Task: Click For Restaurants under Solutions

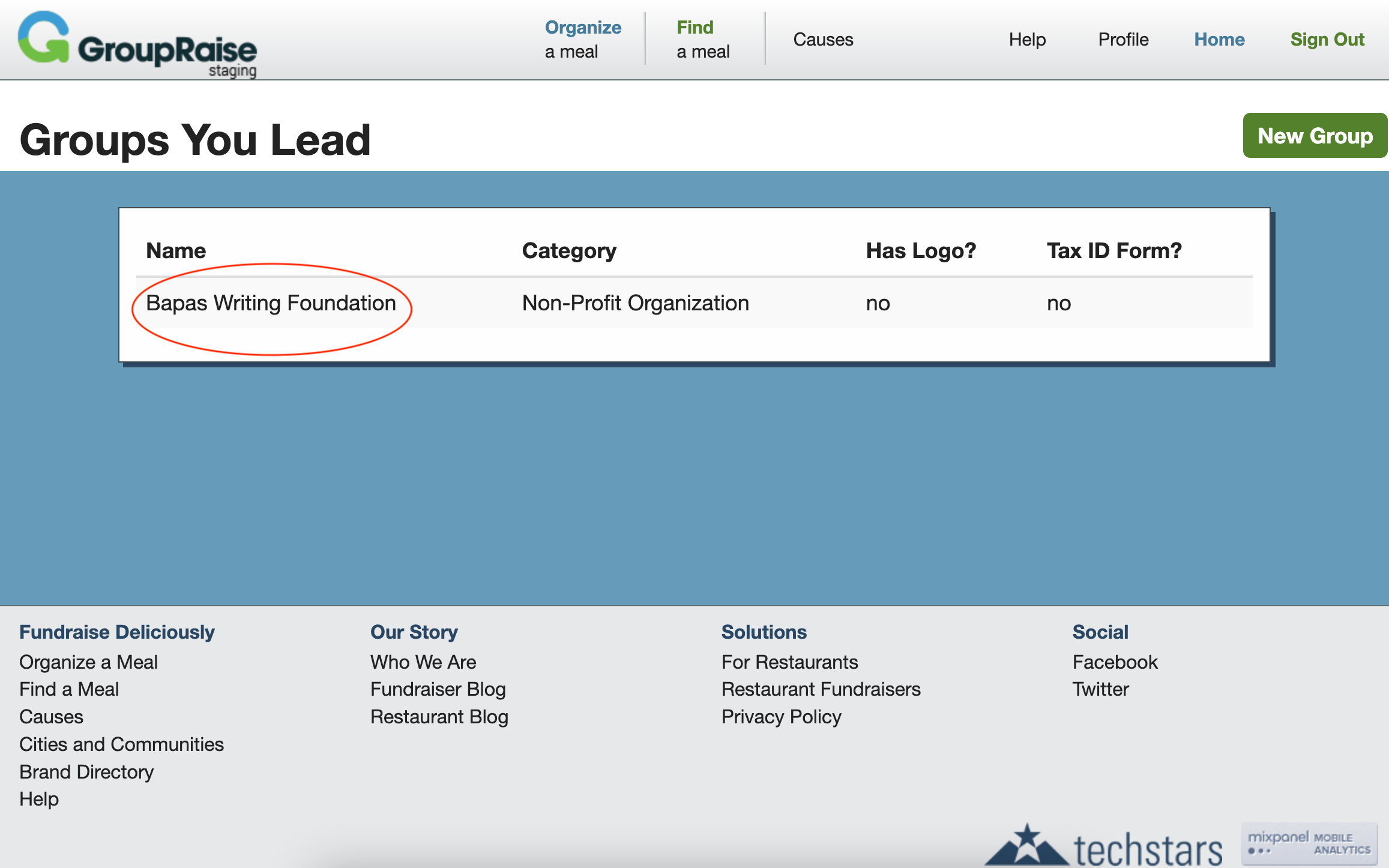Action: [789, 662]
